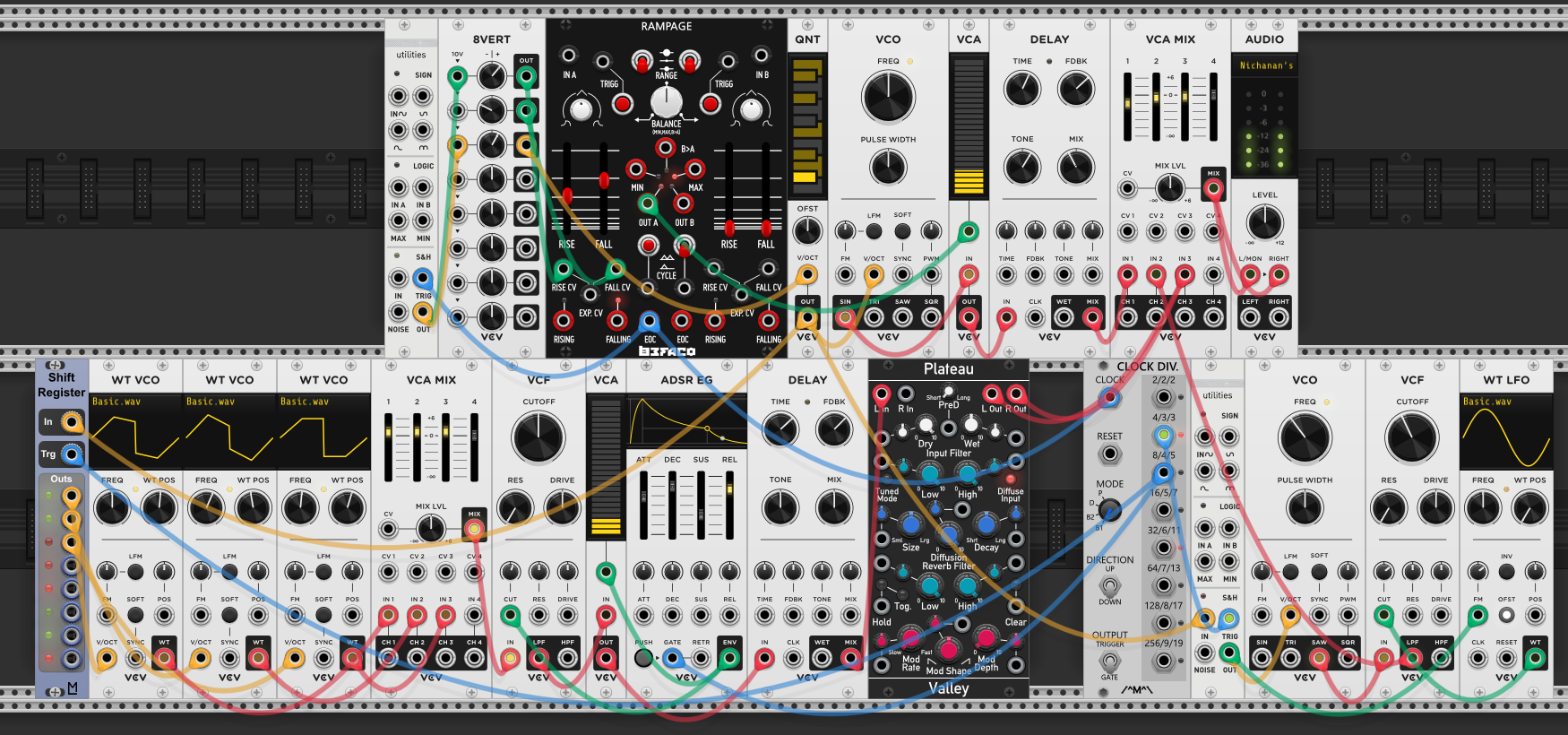Click the top-rack VCO SYNC input jack
1568x735 pixels.
coord(902,274)
